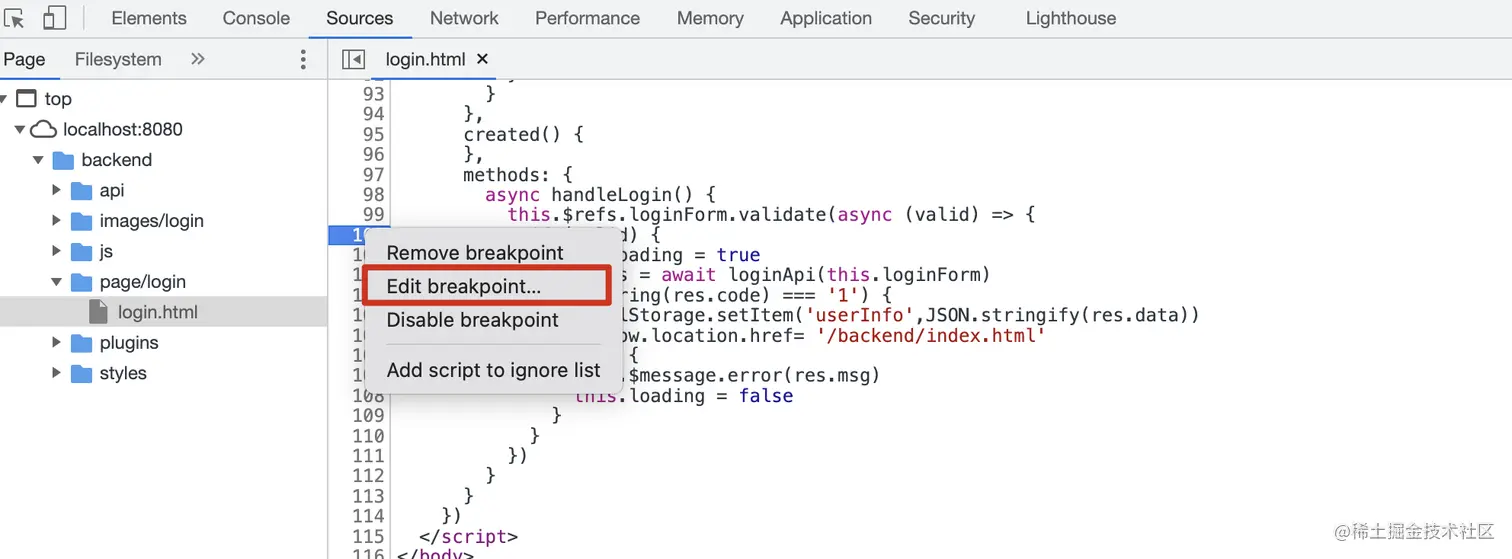Click the plugins folder icon
This screenshot has height=559, width=1512.
82,343
